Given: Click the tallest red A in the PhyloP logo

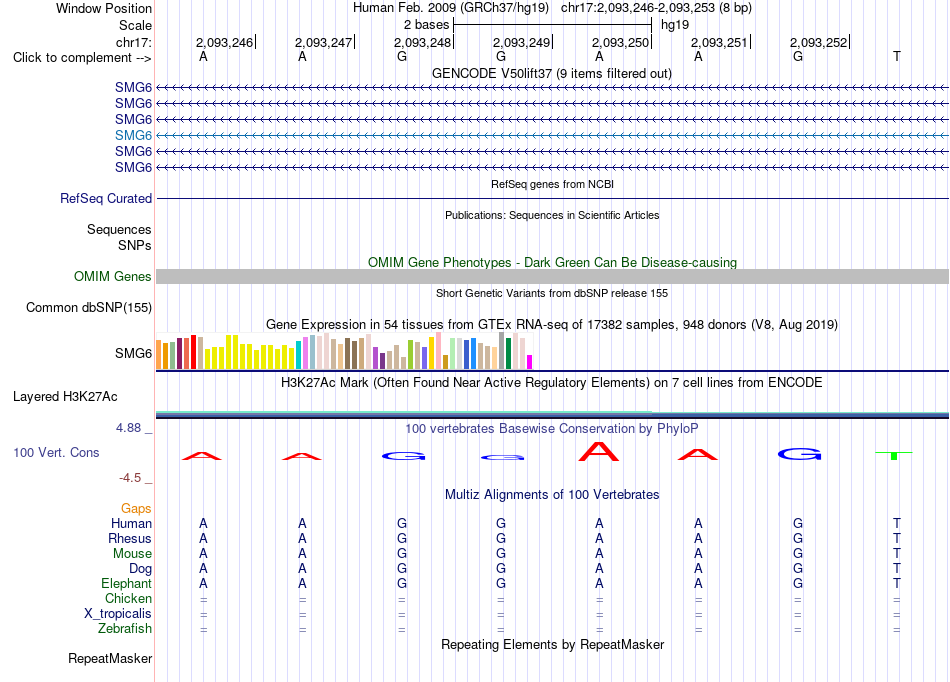Looking at the screenshot, I should (599, 451).
